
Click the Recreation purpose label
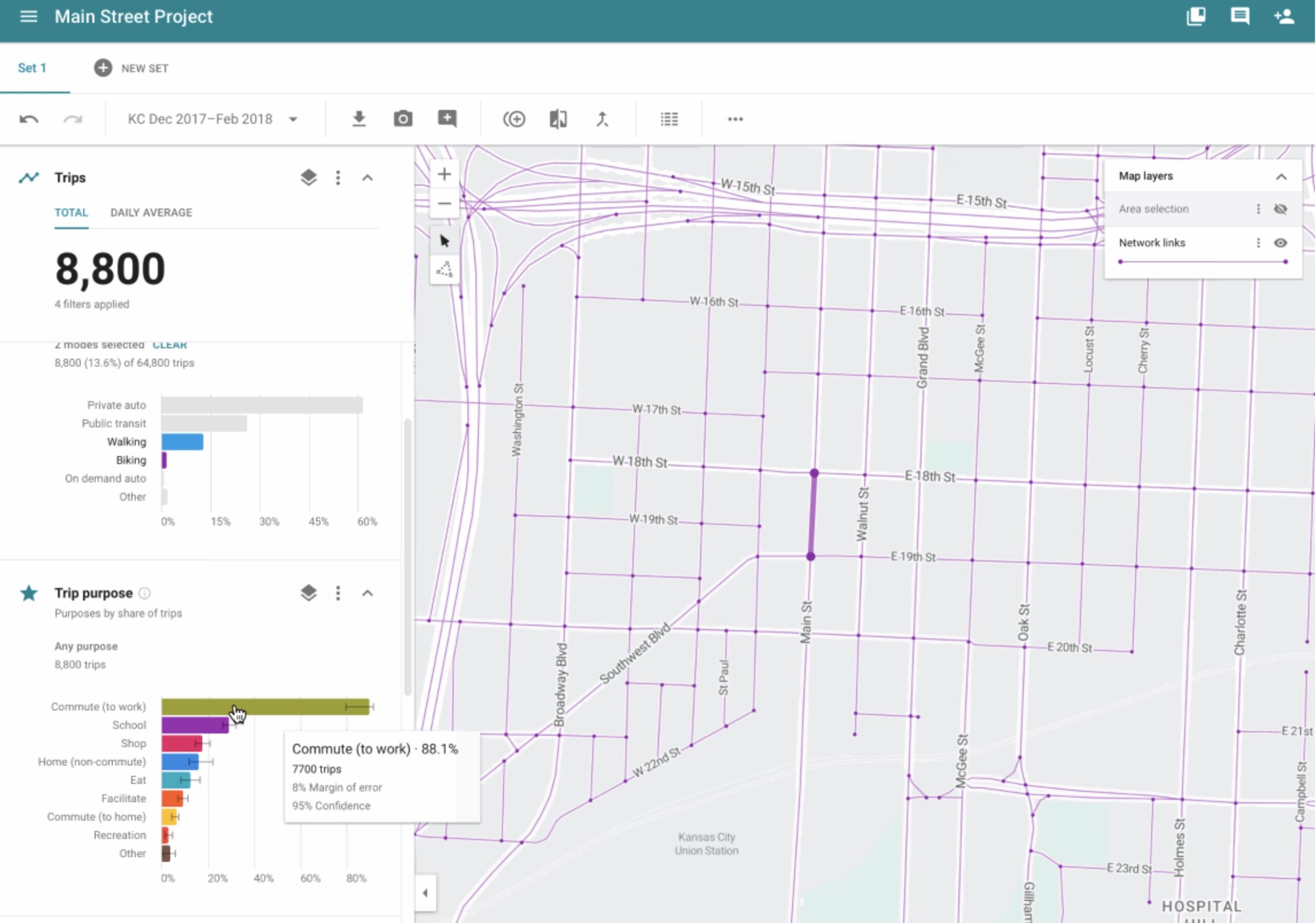point(120,835)
